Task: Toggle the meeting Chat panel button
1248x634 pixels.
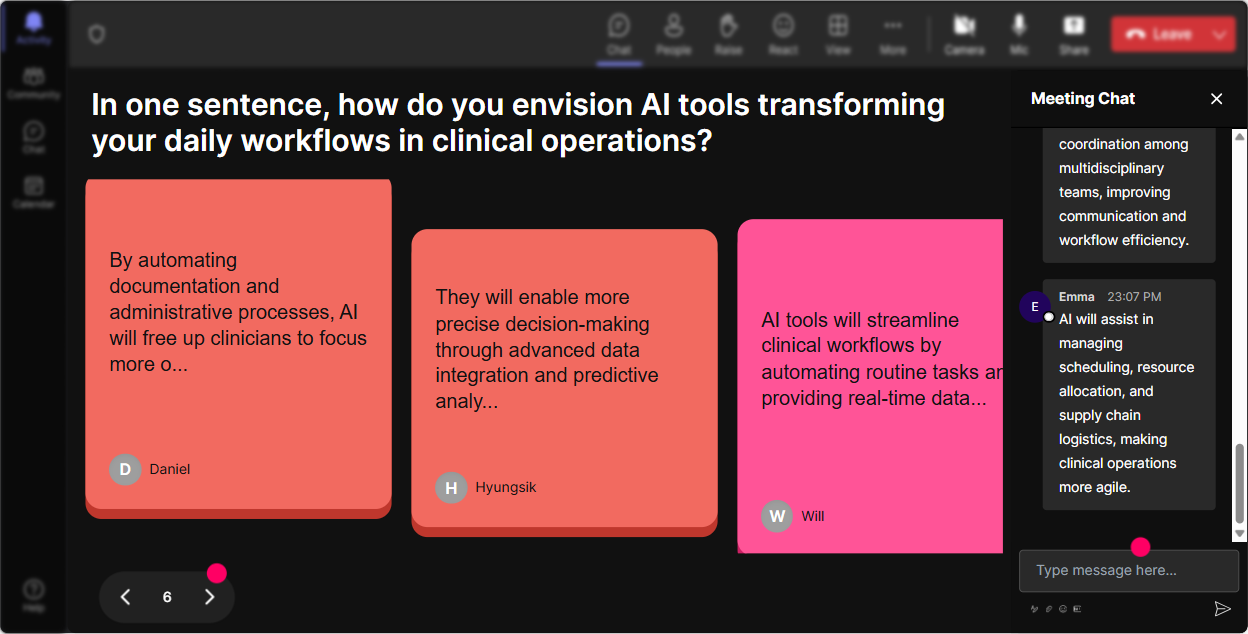Action: click(619, 34)
